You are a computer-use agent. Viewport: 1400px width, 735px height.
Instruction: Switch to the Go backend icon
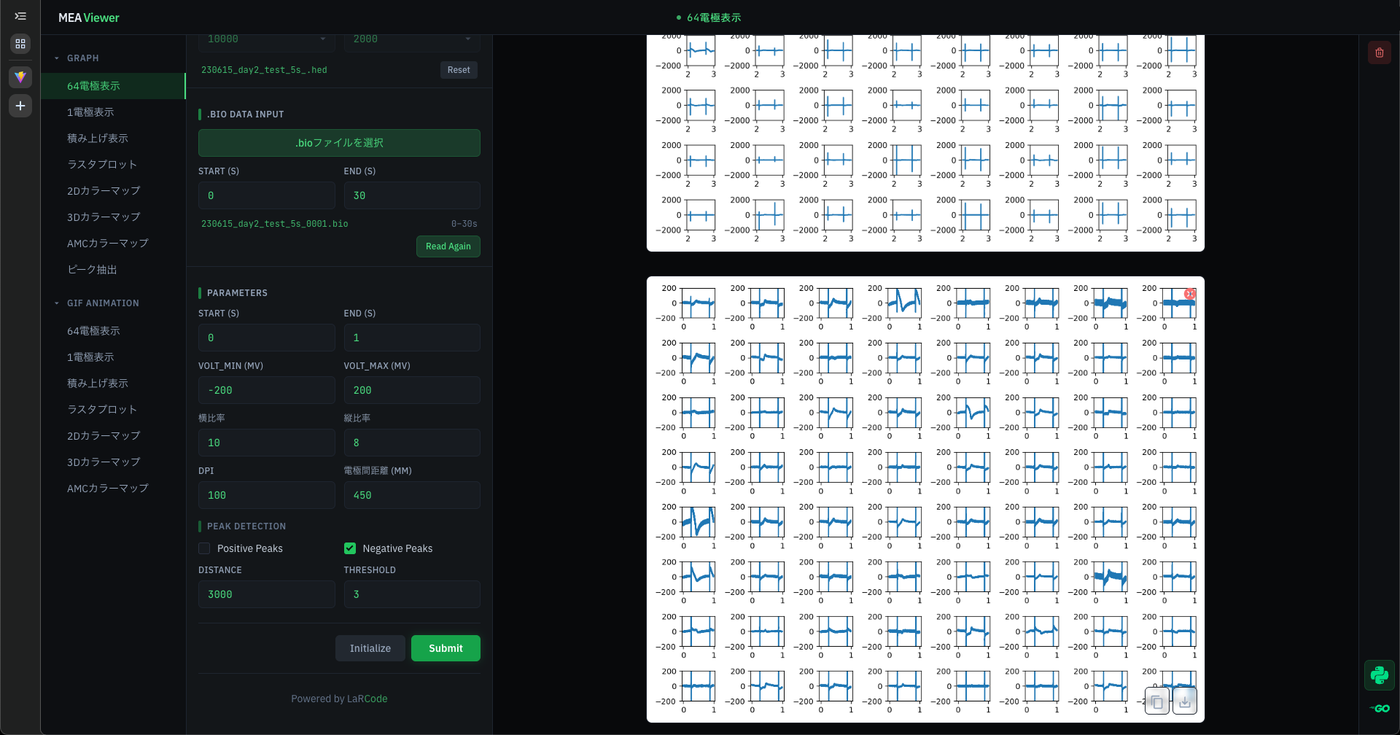(x=1379, y=708)
